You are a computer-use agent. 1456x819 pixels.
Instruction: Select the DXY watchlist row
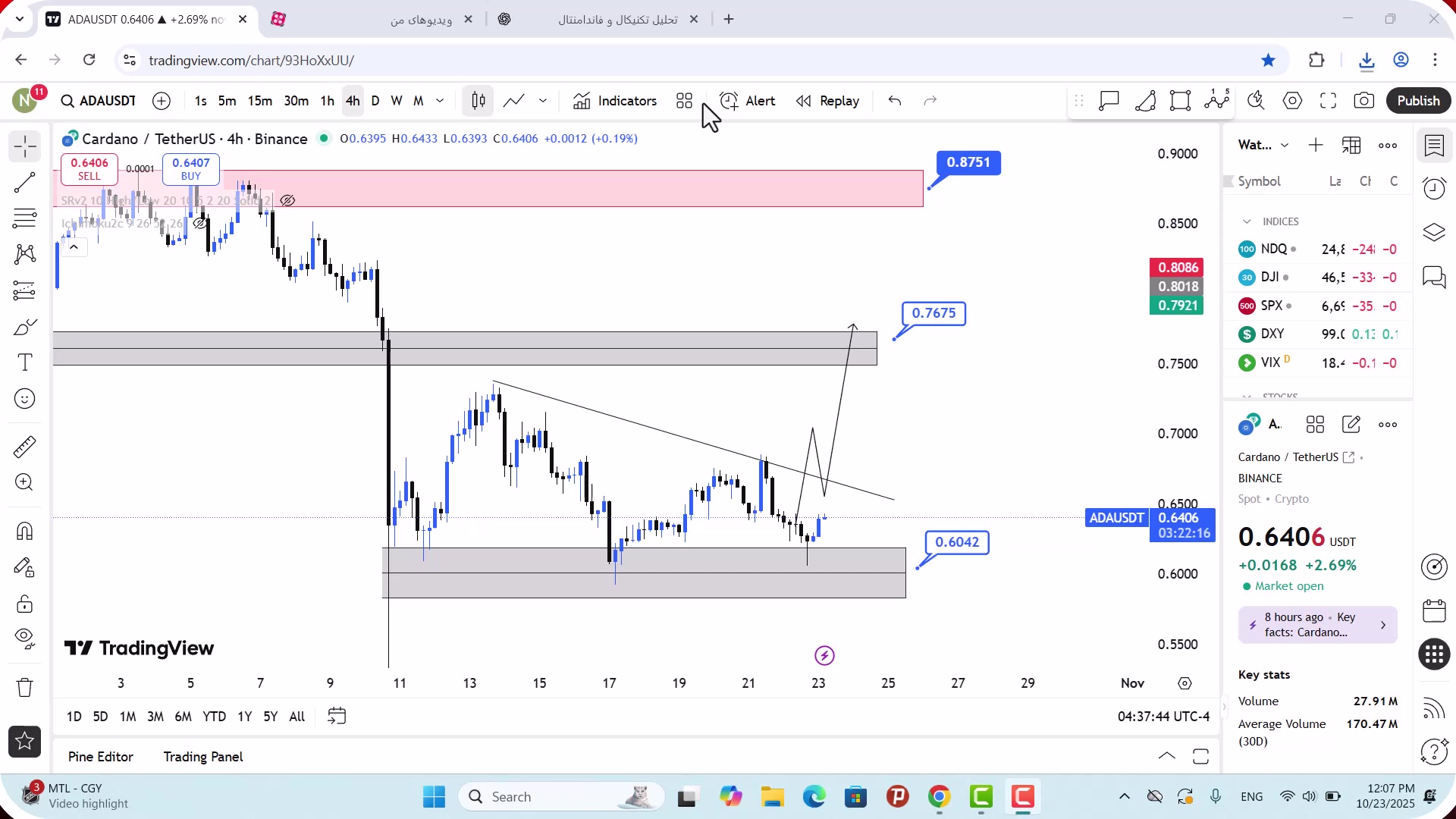[1318, 334]
